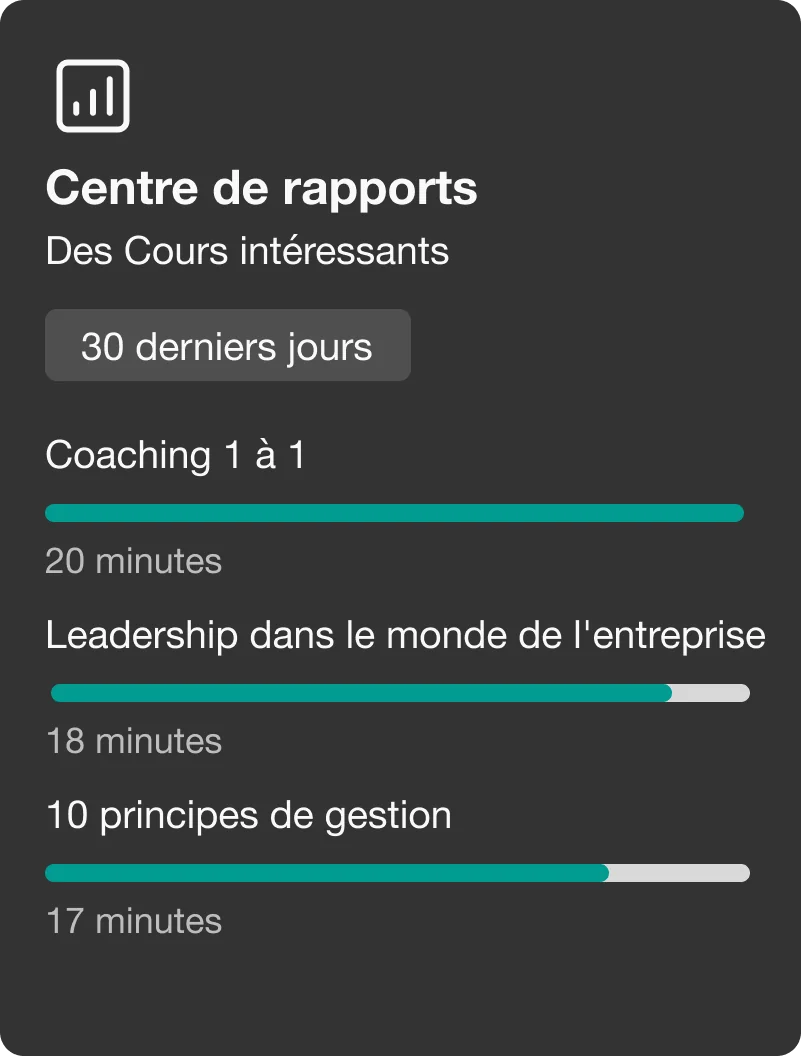This screenshot has height=1056, width=801.
Task: Click the word intéressants in the subtitle
Action: [x=344, y=251]
